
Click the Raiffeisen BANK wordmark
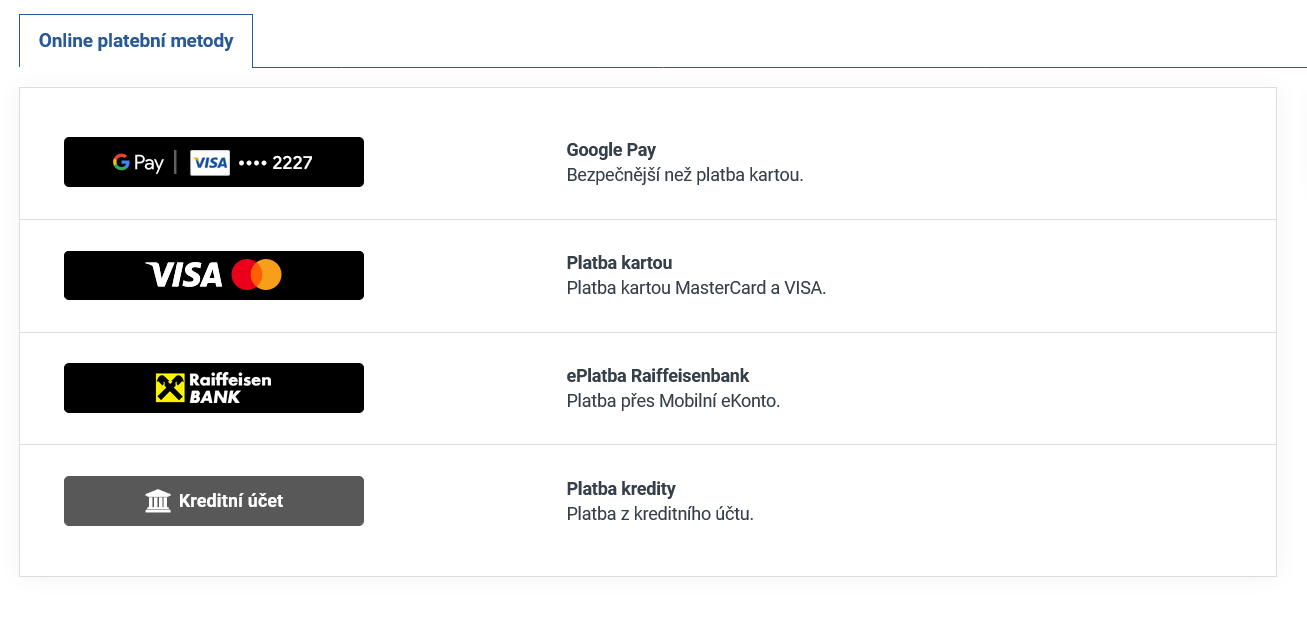[x=230, y=388]
